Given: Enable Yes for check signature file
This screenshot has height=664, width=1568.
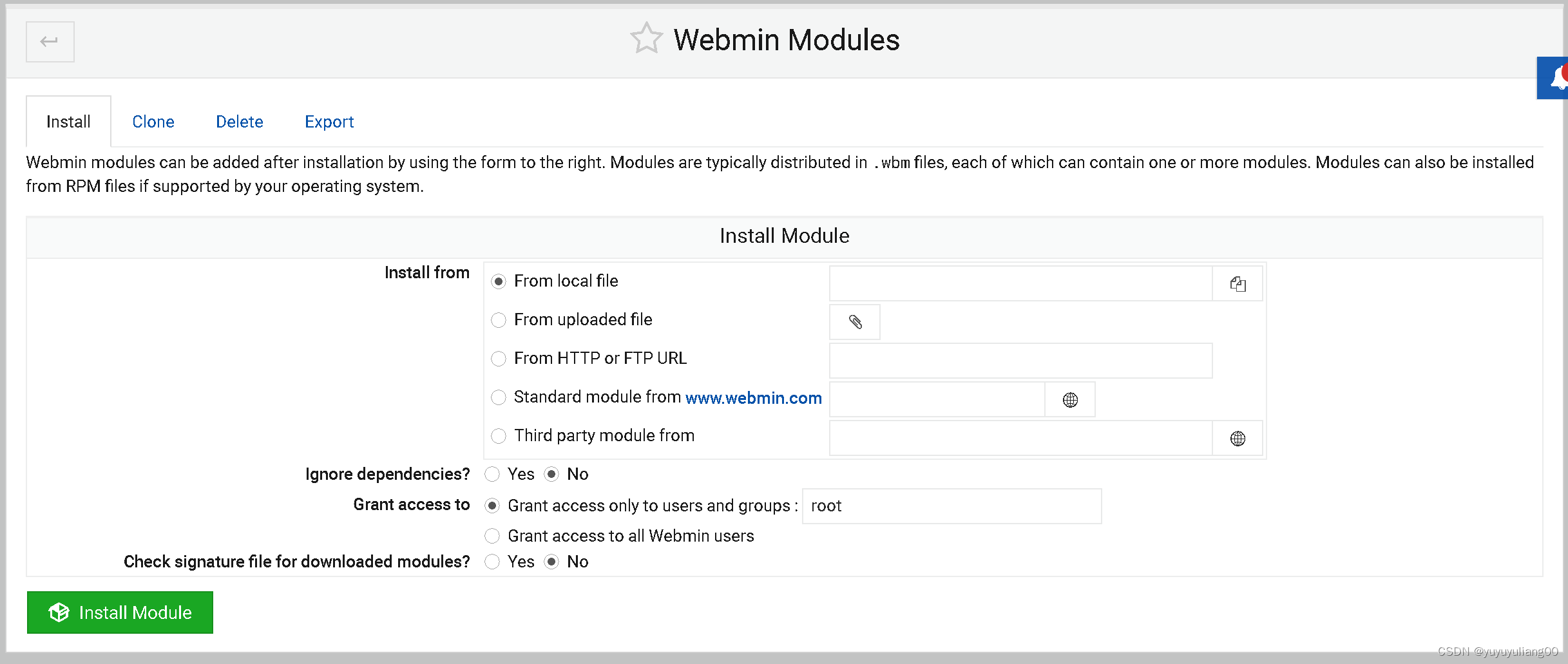Looking at the screenshot, I should point(492,562).
